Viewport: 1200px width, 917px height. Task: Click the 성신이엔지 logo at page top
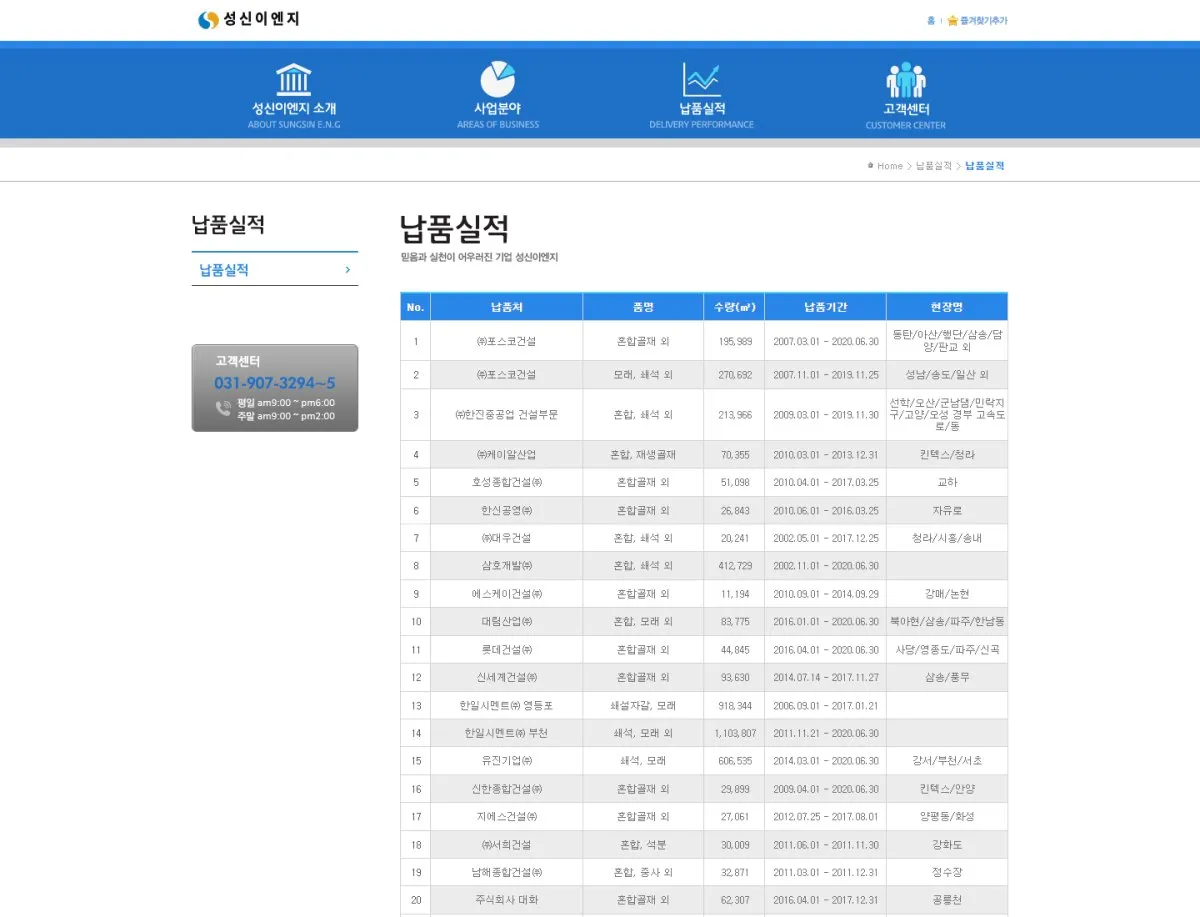(x=249, y=19)
